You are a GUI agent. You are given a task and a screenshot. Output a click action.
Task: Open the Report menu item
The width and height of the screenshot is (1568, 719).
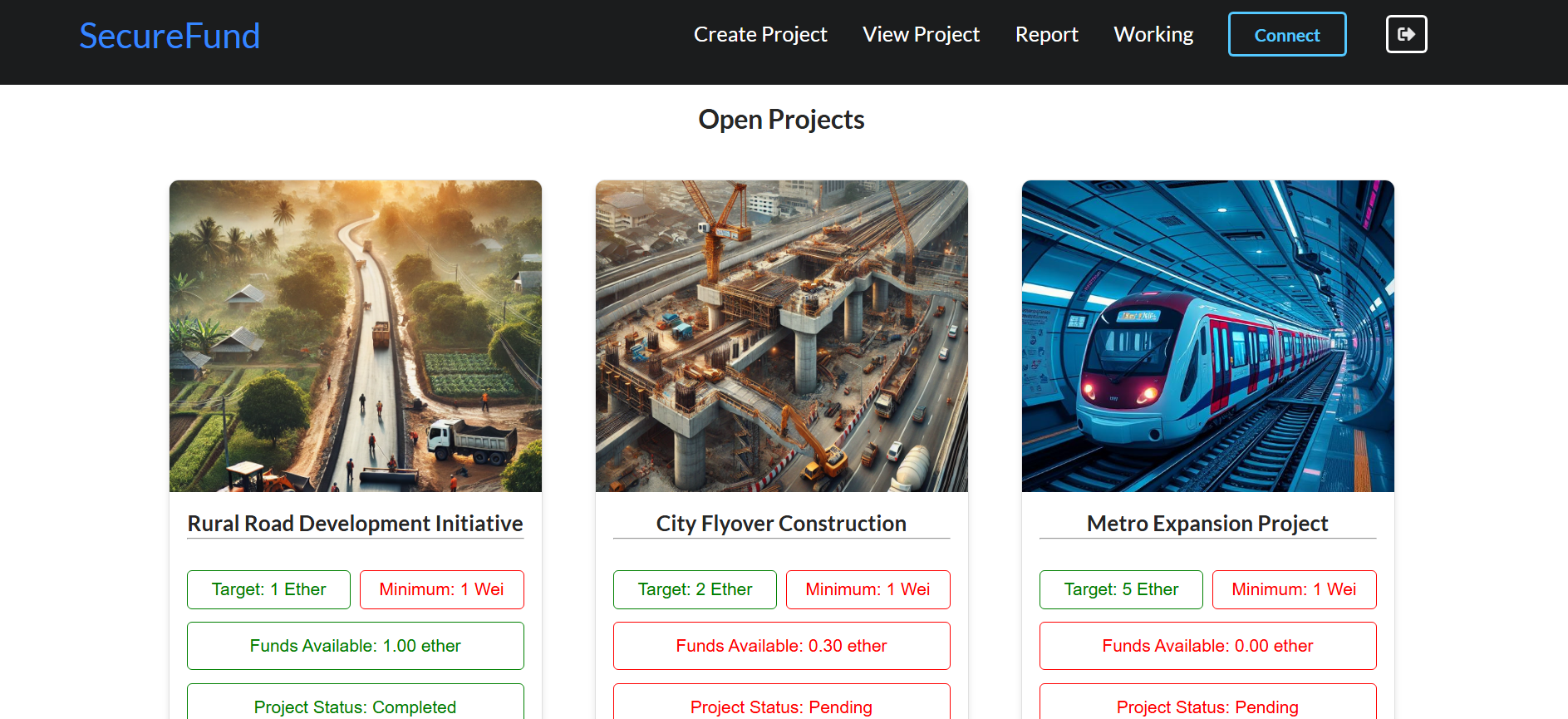coord(1046,34)
